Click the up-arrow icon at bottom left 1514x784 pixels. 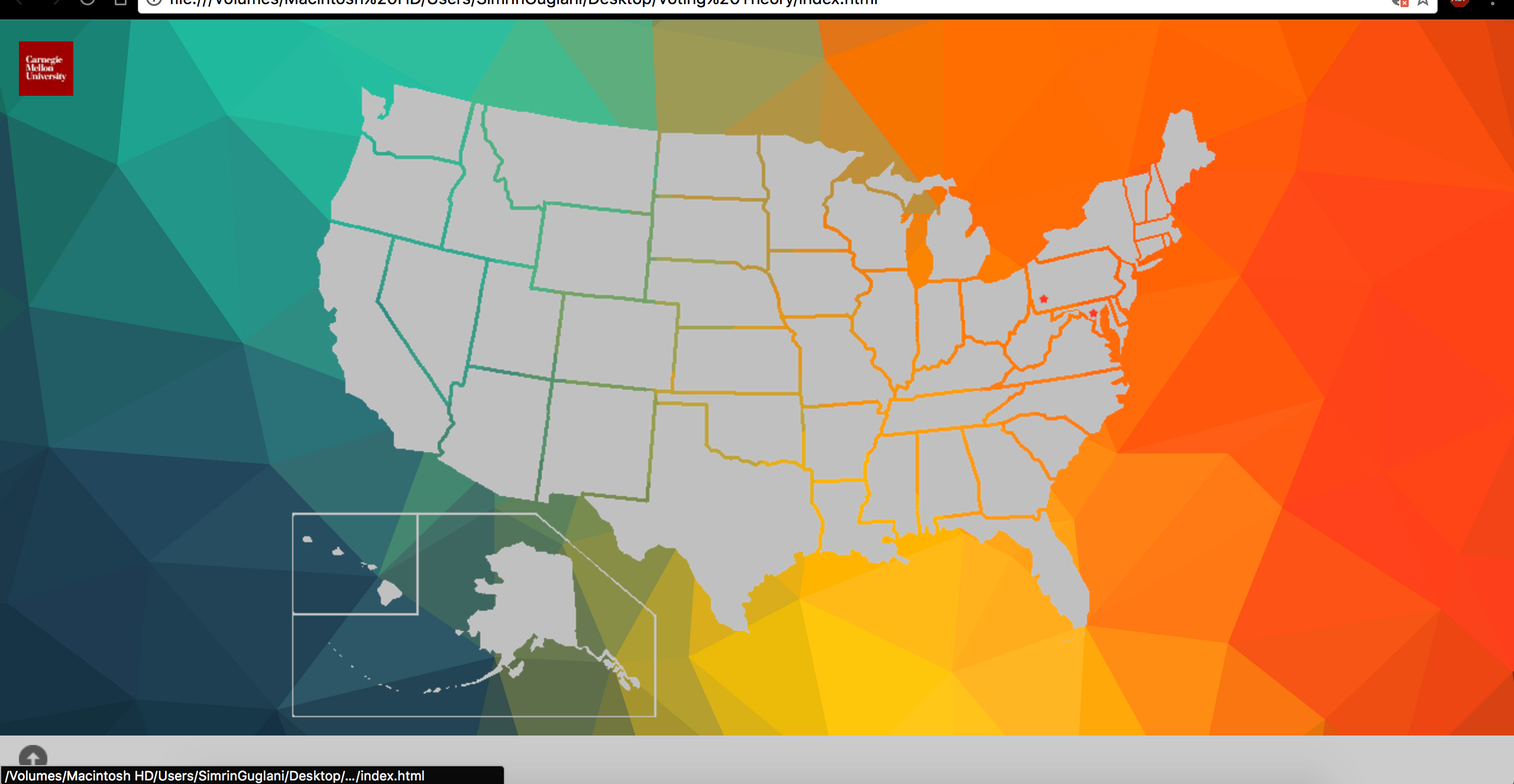(33, 756)
